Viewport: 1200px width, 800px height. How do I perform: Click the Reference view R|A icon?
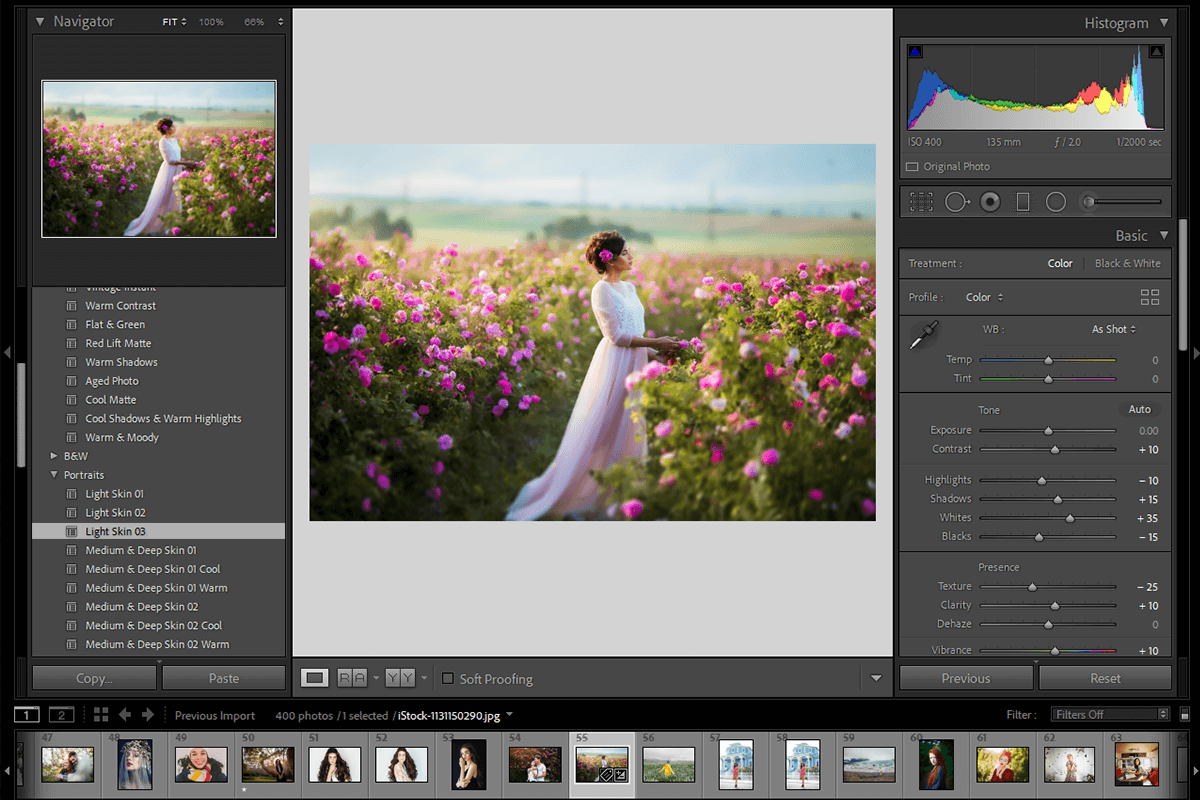(x=352, y=678)
